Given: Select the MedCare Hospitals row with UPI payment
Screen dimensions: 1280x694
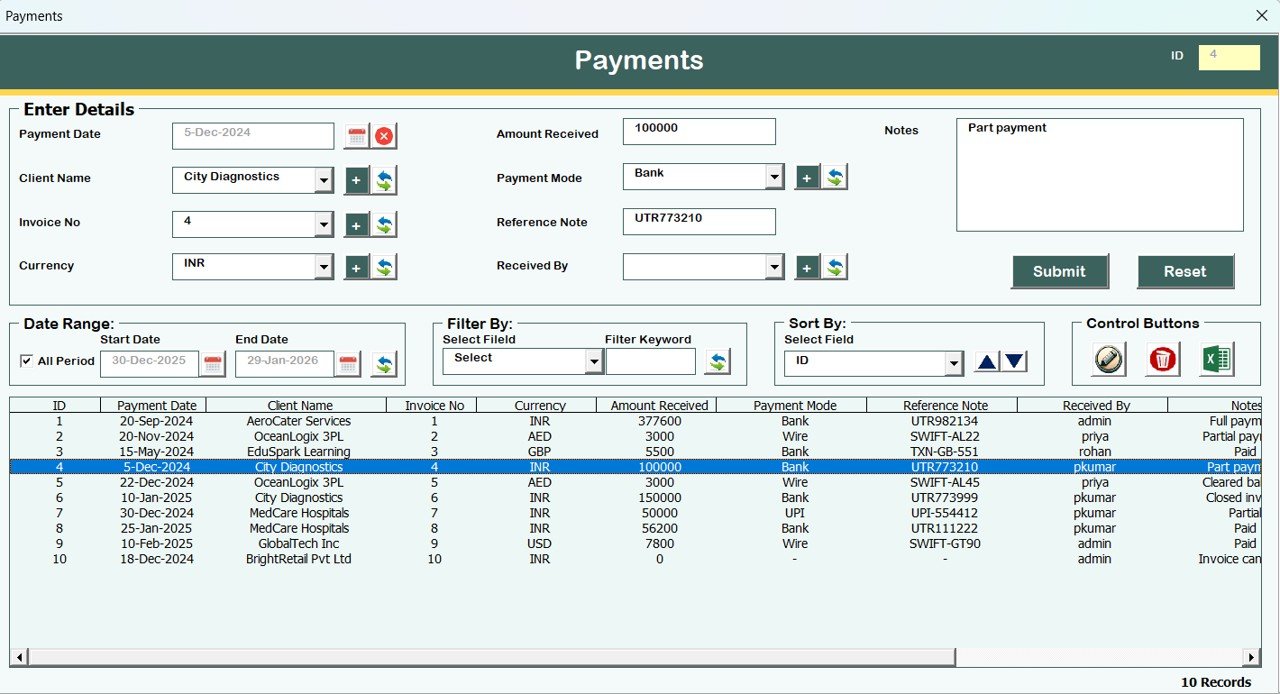Looking at the screenshot, I should pos(400,513).
